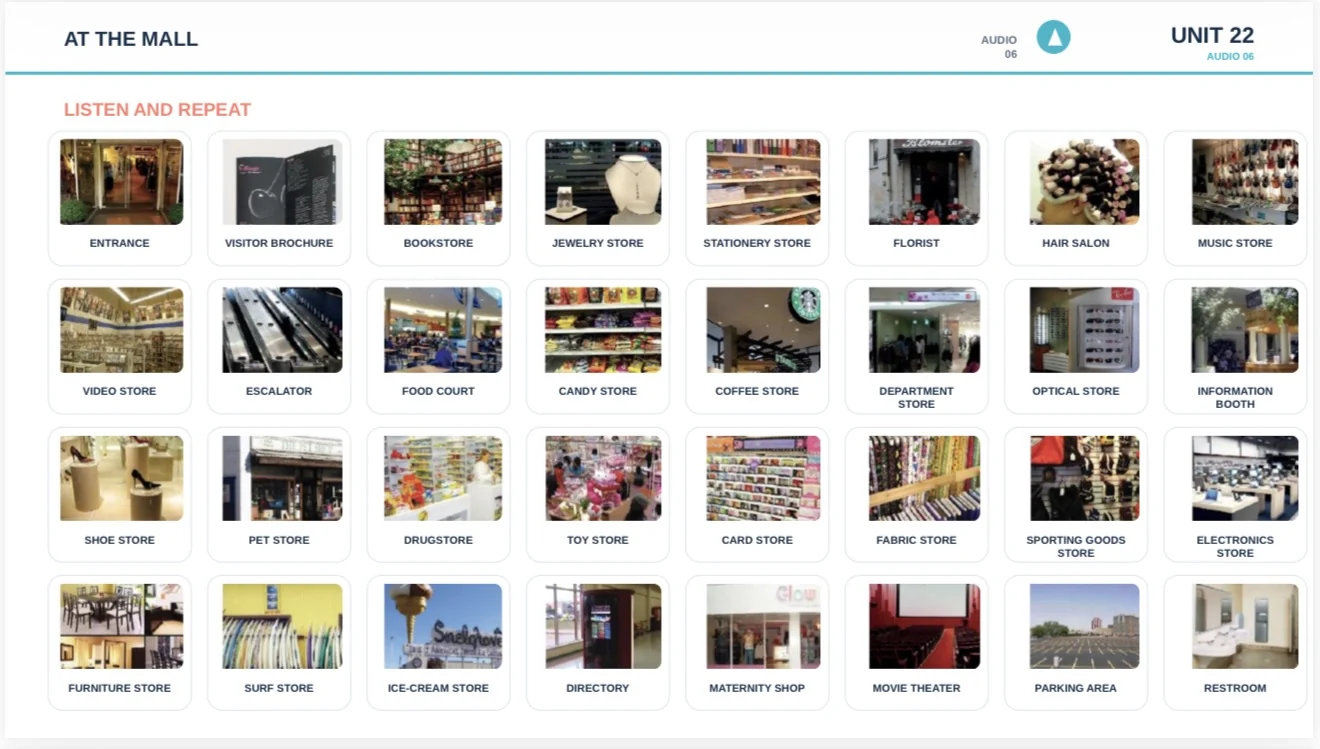Select the Florist picture card
This screenshot has width=1320, height=749.
(916, 198)
